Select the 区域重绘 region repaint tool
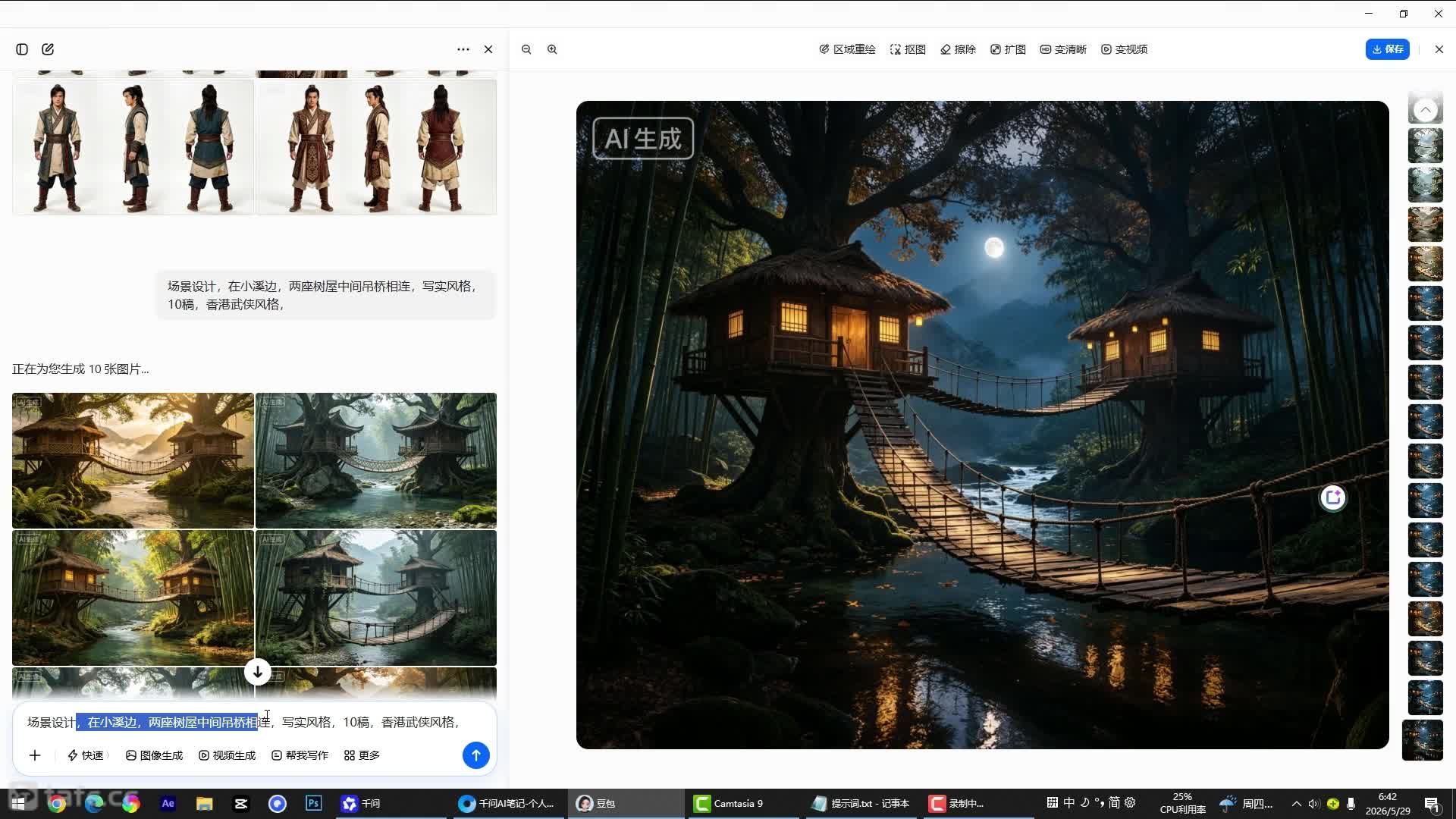This screenshot has height=819, width=1456. 847,49
